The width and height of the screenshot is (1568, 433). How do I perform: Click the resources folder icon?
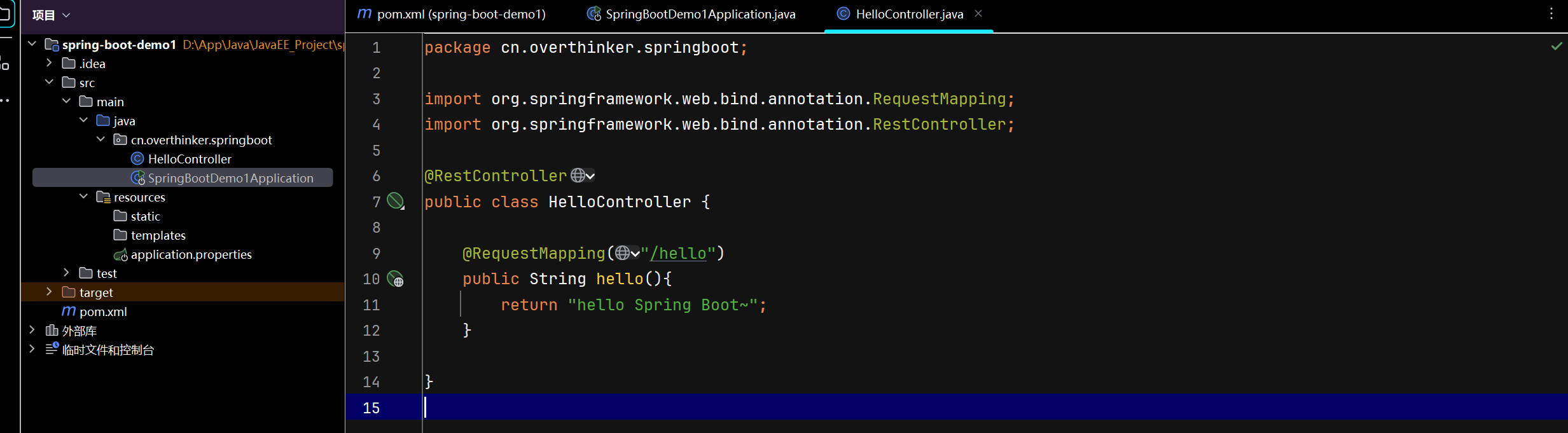103,196
